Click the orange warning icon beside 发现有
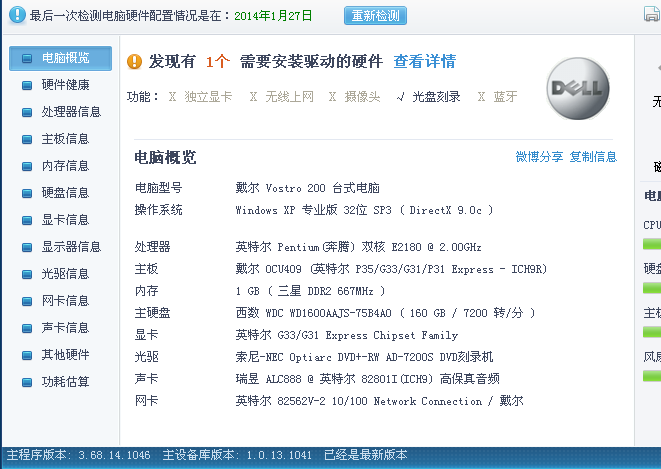The width and height of the screenshot is (661, 469). click(x=134, y=62)
